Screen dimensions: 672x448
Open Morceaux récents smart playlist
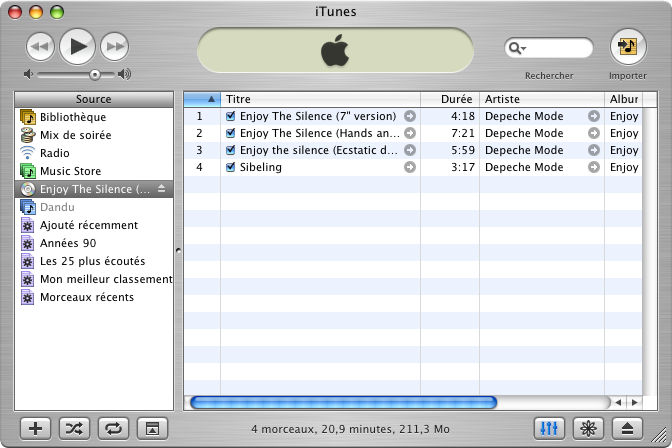coord(94,297)
